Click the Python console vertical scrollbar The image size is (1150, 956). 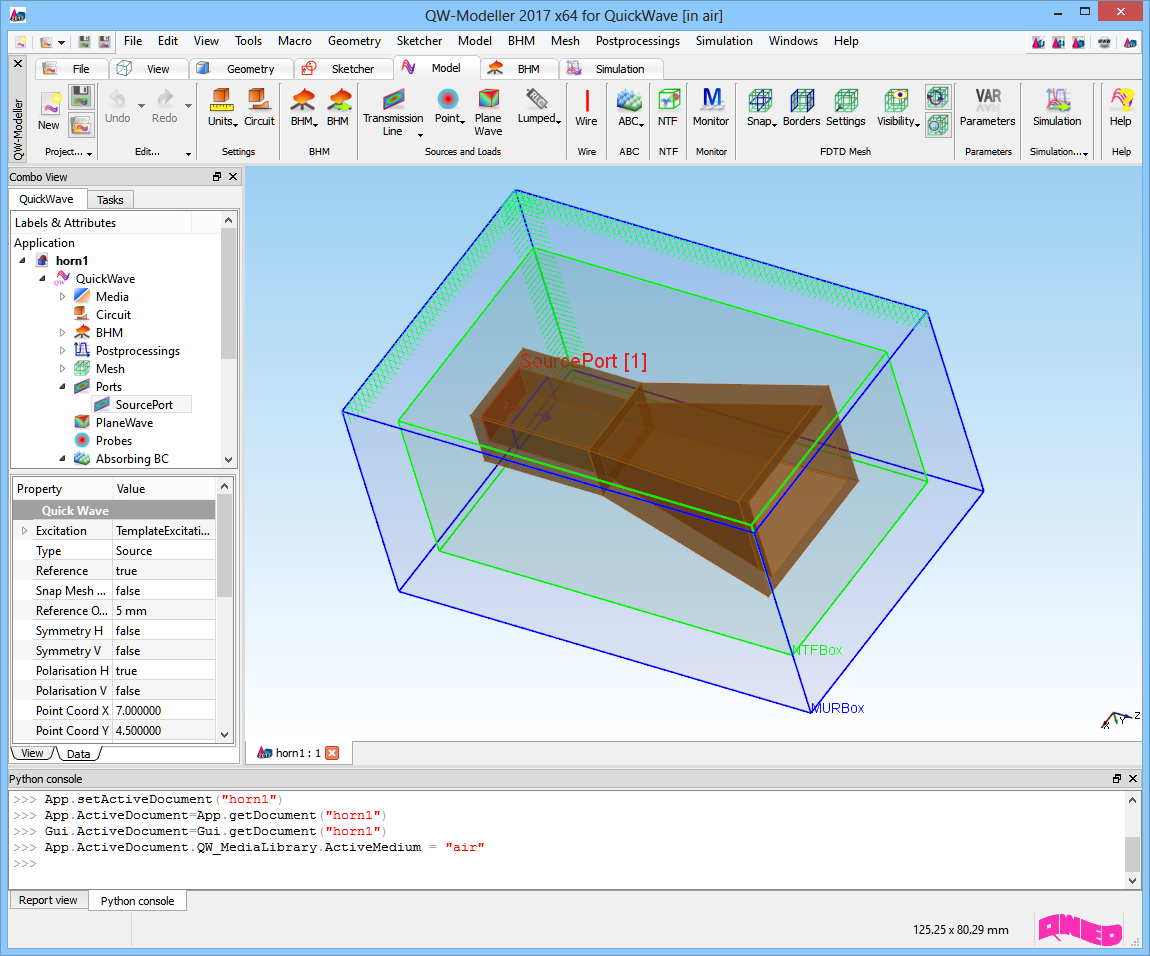click(1132, 840)
